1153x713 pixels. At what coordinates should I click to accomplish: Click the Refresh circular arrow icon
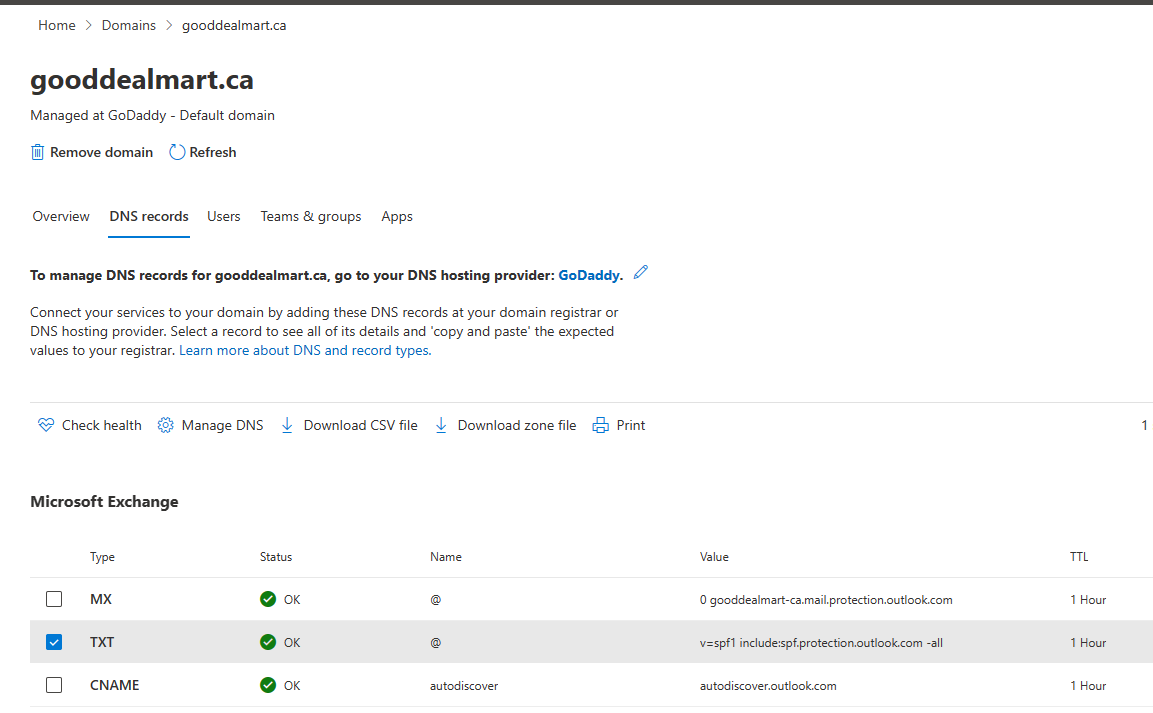coord(177,152)
